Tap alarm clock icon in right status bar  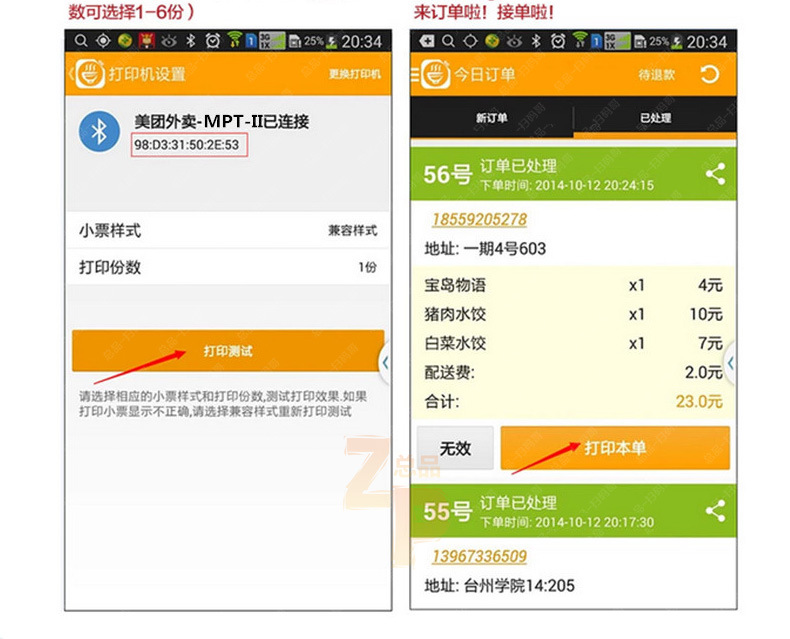tap(558, 41)
